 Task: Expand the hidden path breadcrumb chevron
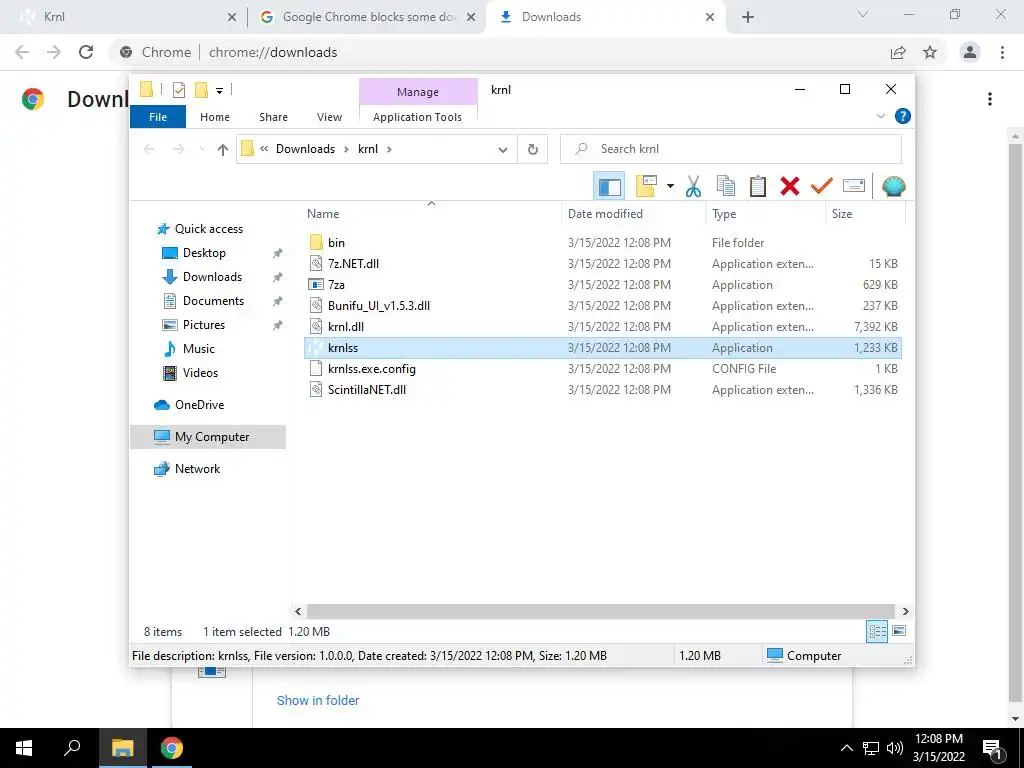pyautogui.click(x=264, y=149)
